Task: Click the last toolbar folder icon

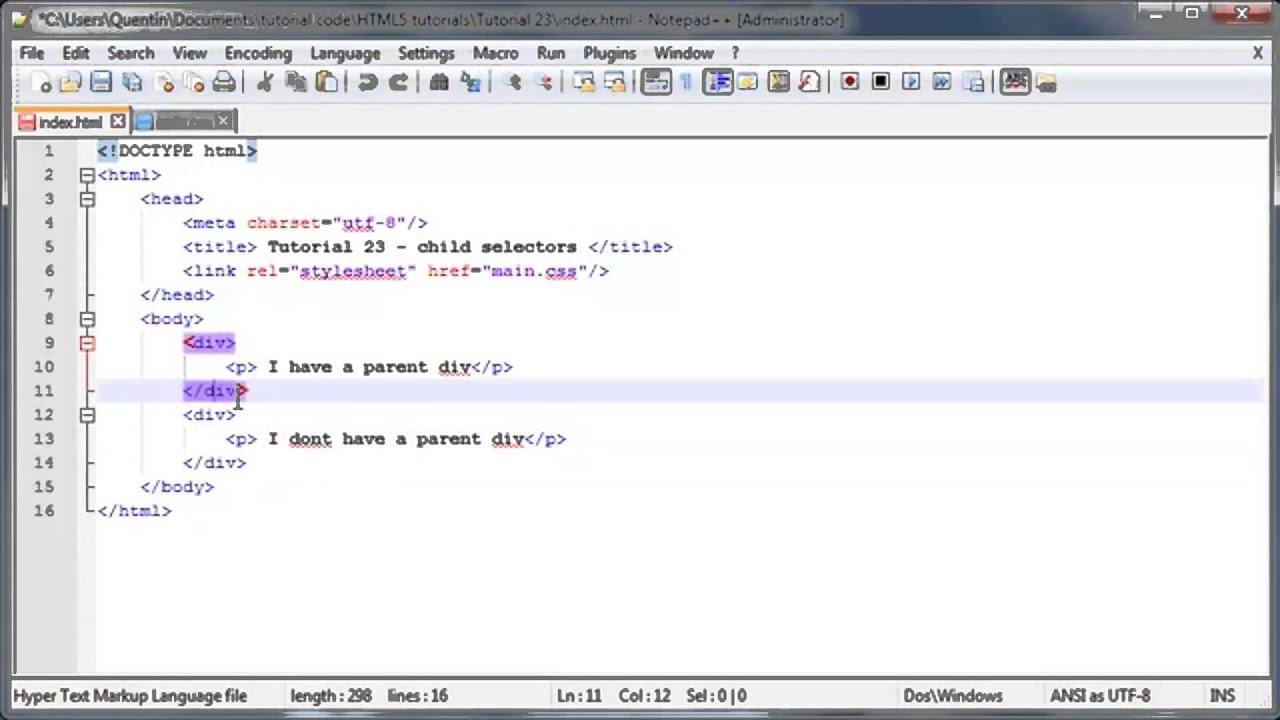Action: point(1046,83)
